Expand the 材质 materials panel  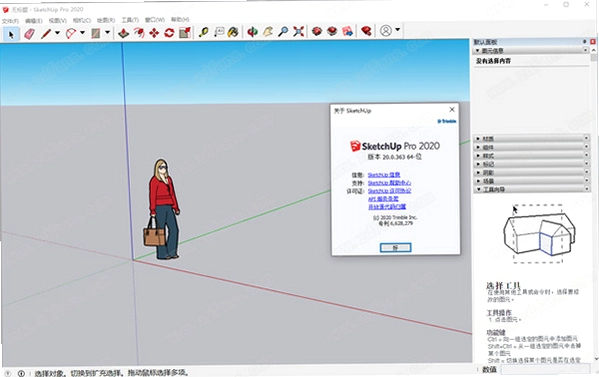(531, 138)
